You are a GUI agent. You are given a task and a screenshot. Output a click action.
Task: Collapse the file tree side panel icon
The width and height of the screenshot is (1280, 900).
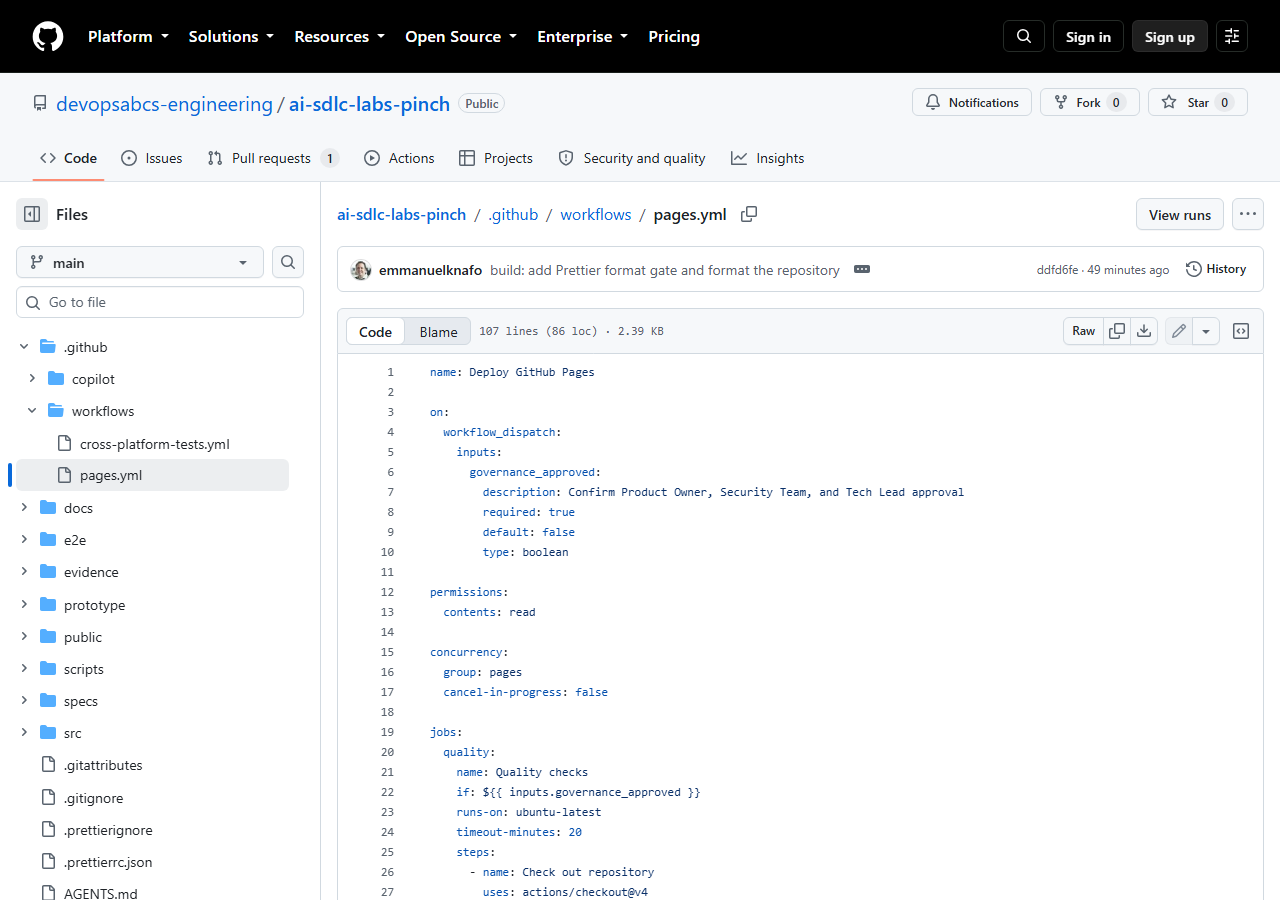(x=32, y=214)
